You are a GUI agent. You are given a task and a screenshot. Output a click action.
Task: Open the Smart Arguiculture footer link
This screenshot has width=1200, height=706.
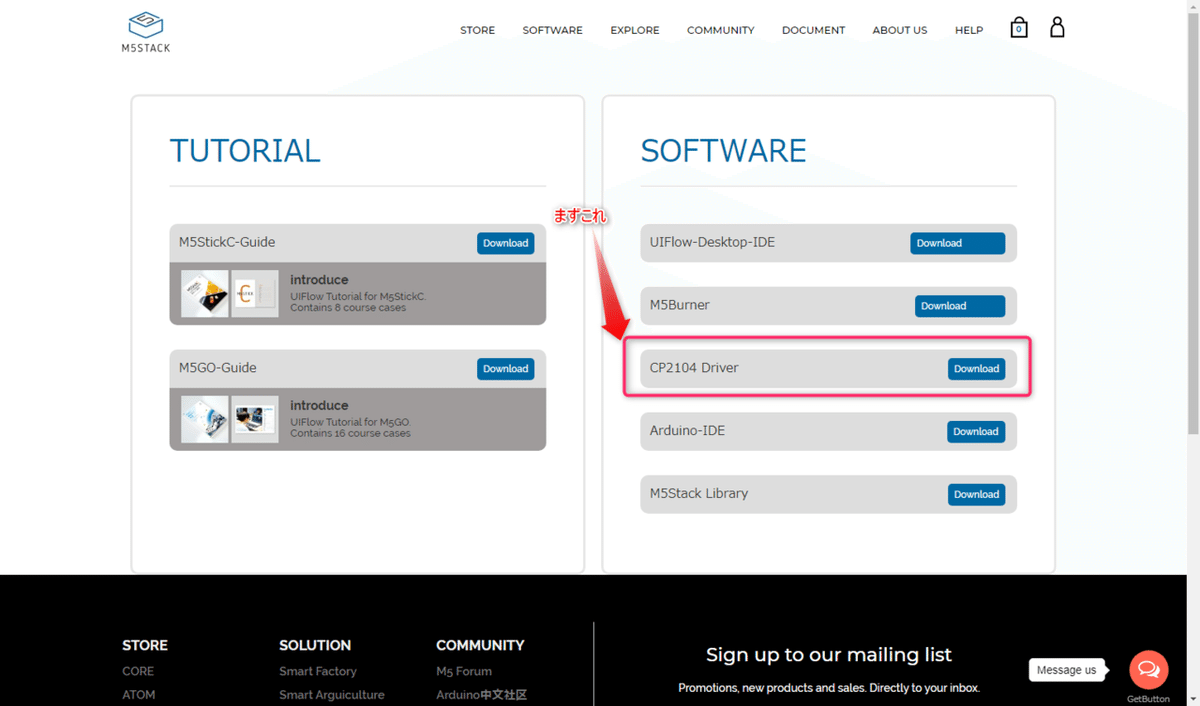tap(332, 695)
